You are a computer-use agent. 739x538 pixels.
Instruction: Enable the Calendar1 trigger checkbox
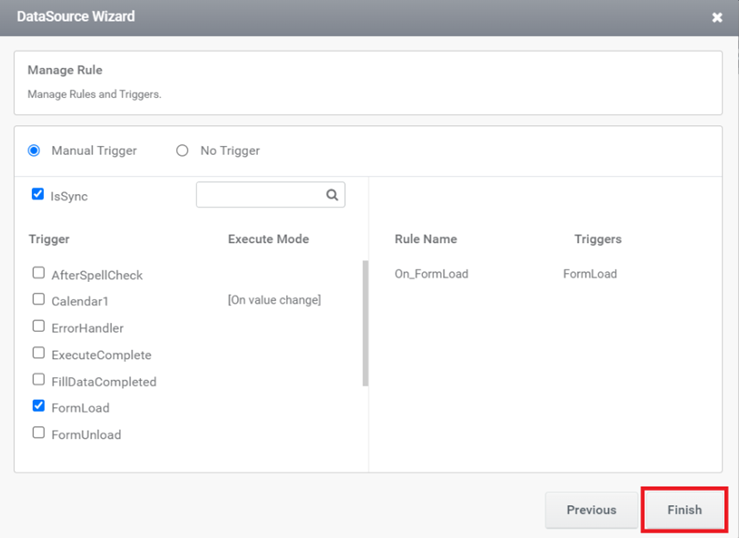pyautogui.click(x=39, y=299)
